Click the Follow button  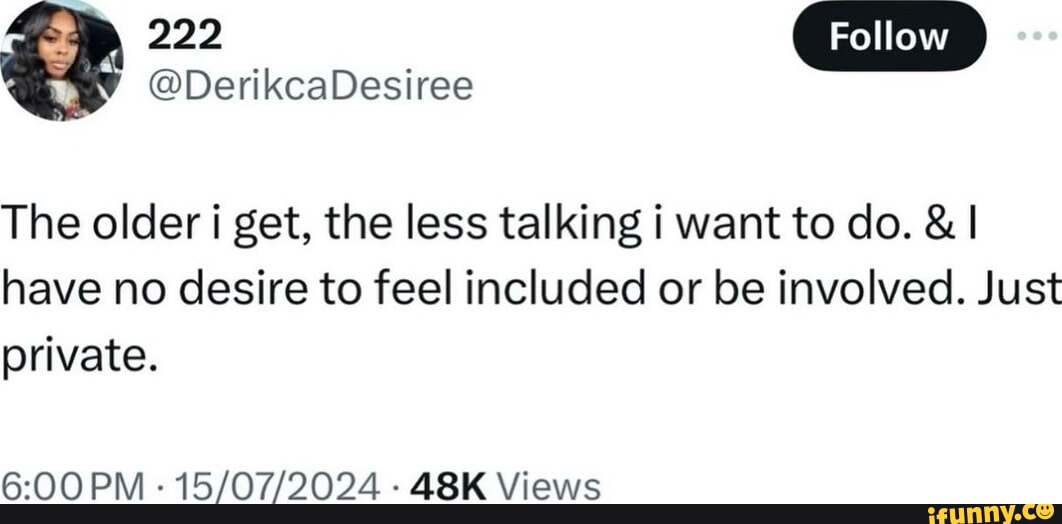click(889, 38)
